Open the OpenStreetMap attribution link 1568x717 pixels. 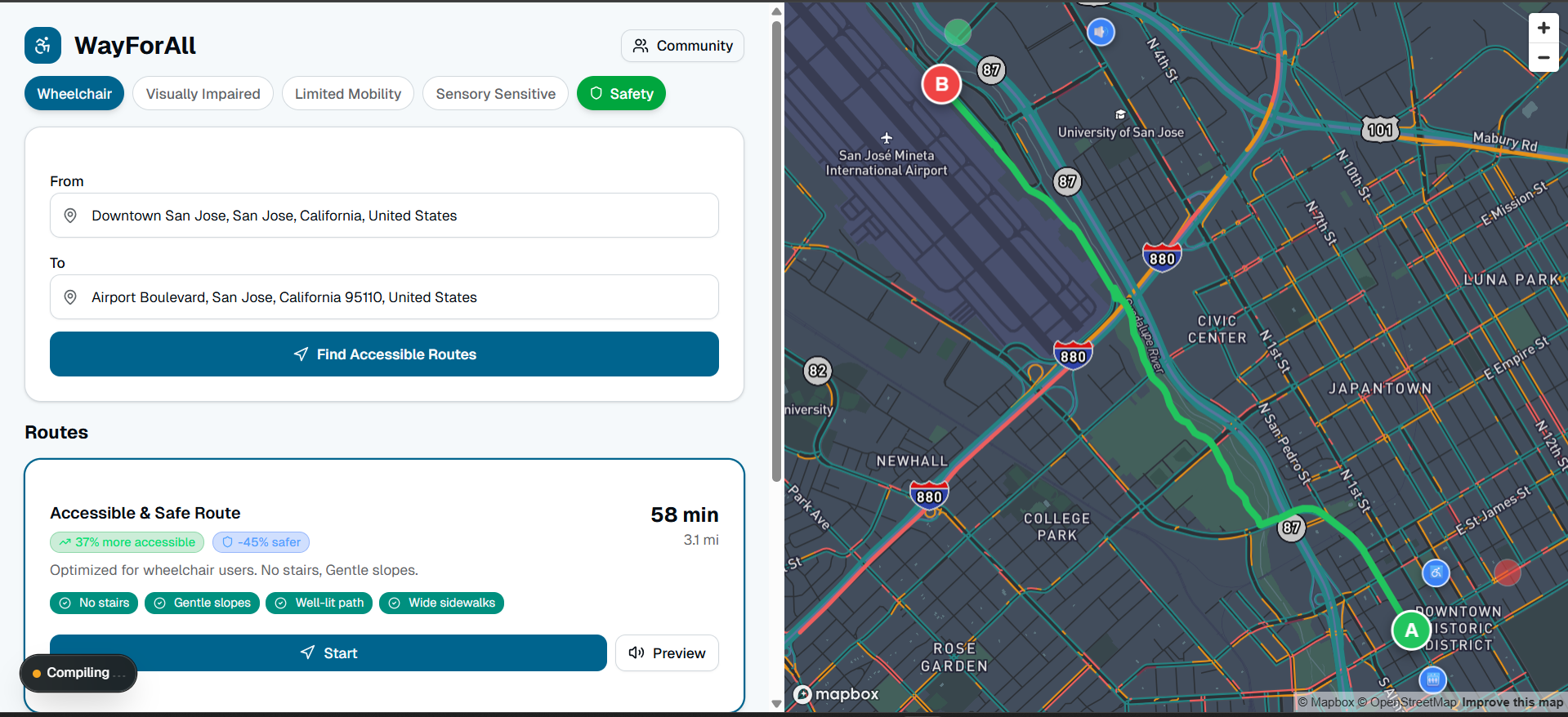[x=1407, y=702]
